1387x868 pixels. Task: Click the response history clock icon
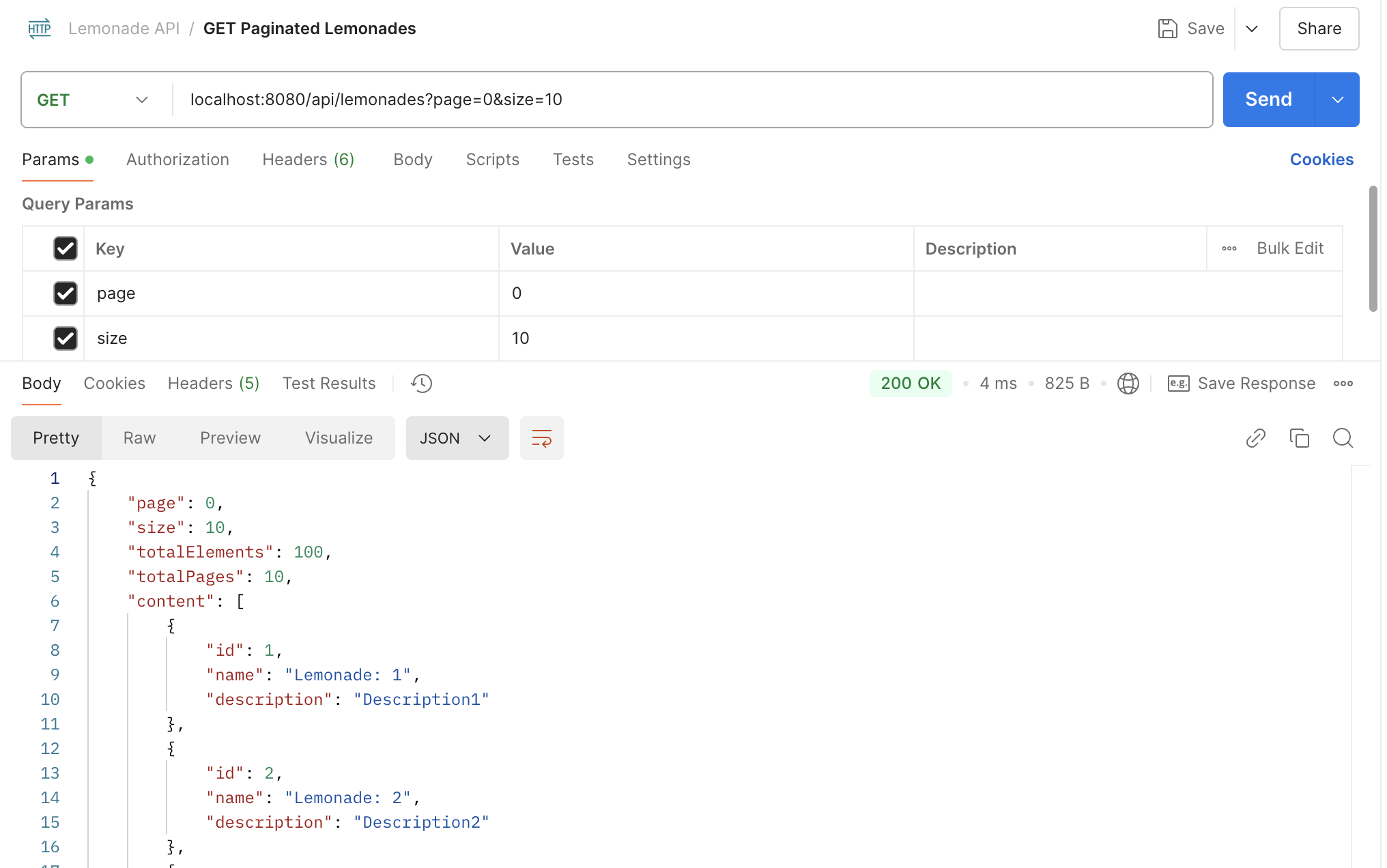pos(421,384)
